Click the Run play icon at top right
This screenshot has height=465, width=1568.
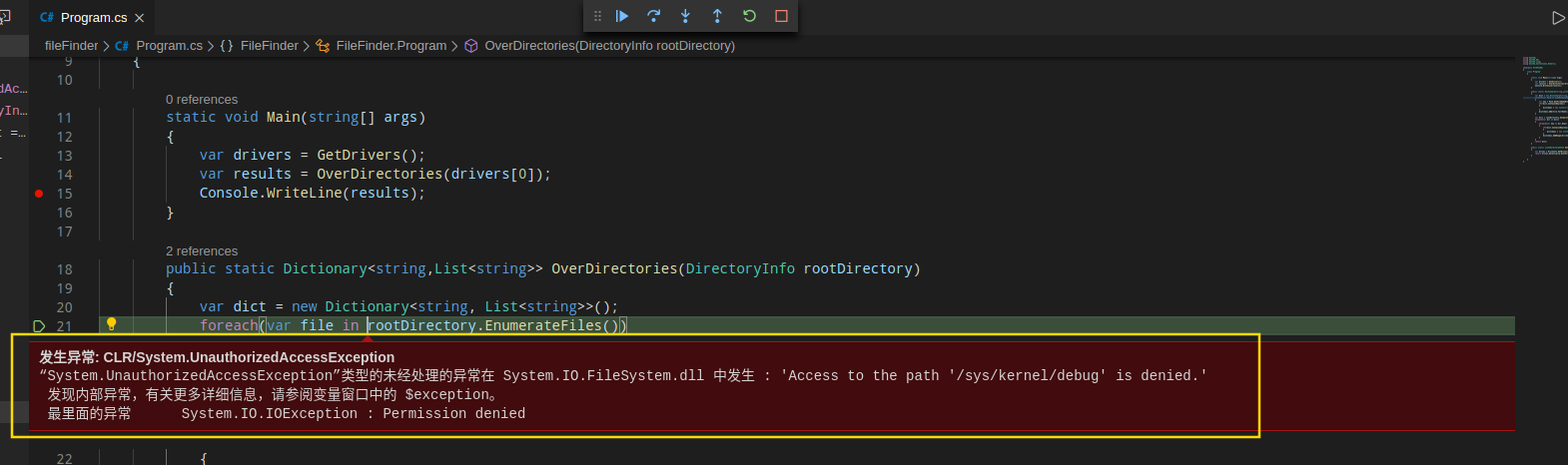click(x=1557, y=18)
